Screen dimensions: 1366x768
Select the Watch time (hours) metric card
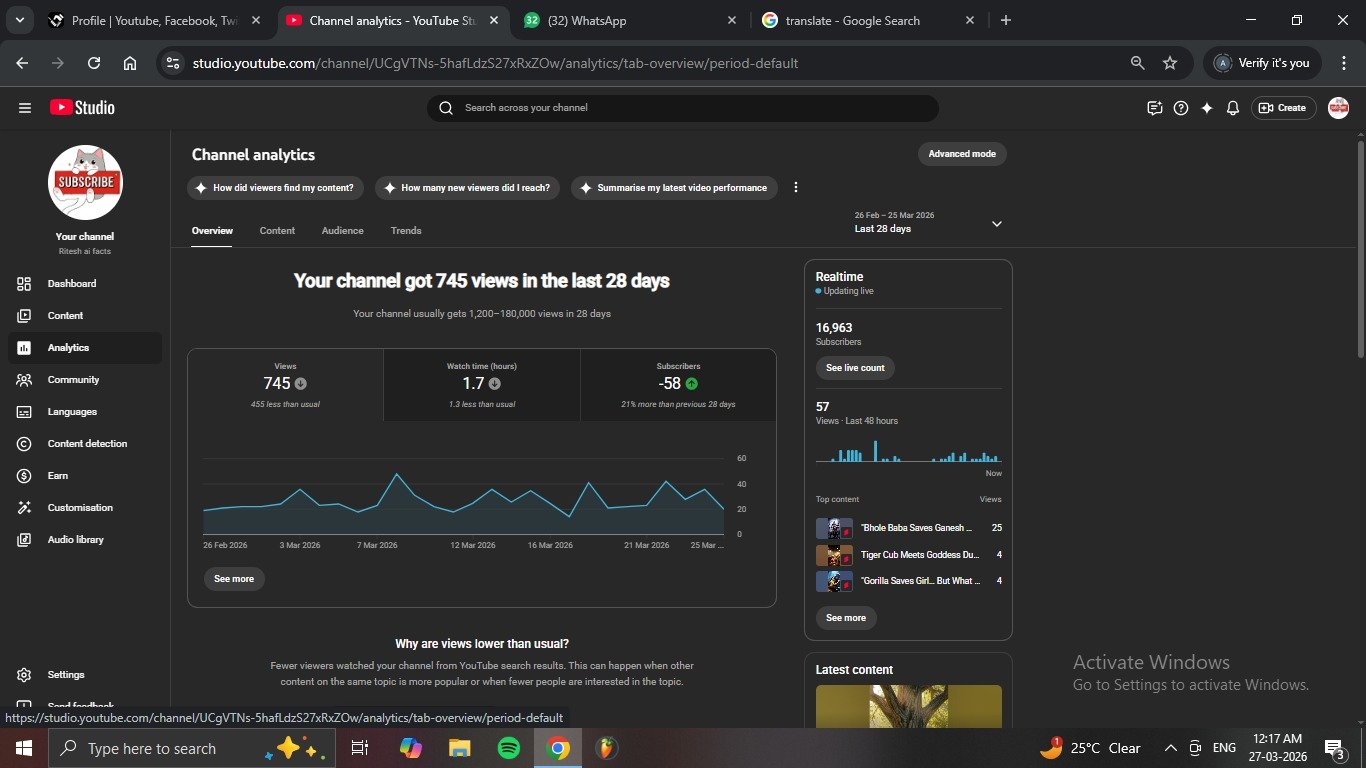[481, 385]
